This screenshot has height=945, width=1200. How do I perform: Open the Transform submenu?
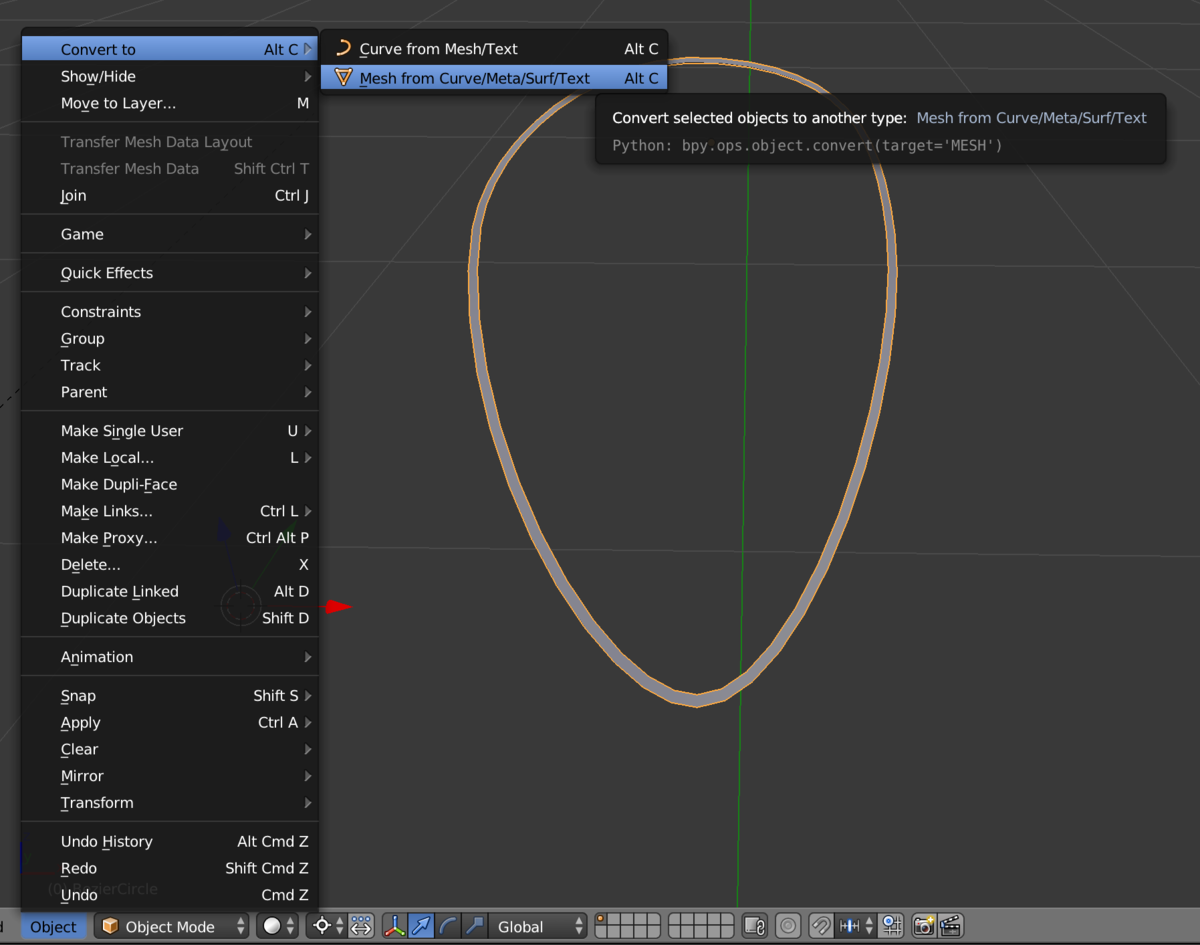click(170, 803)
